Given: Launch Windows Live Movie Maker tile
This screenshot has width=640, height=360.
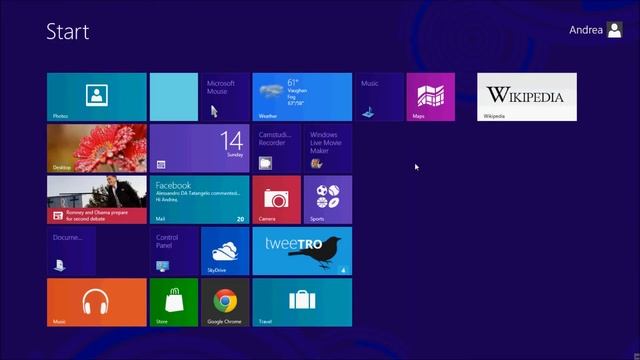Looking at the screenshot, I should click(328, 148).
